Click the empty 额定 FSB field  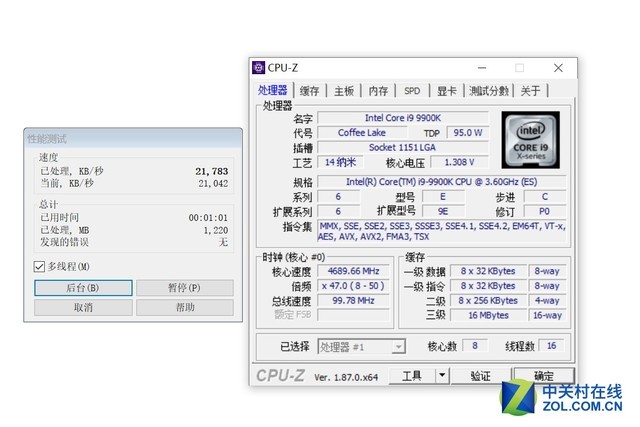click(x=353, y=315)
